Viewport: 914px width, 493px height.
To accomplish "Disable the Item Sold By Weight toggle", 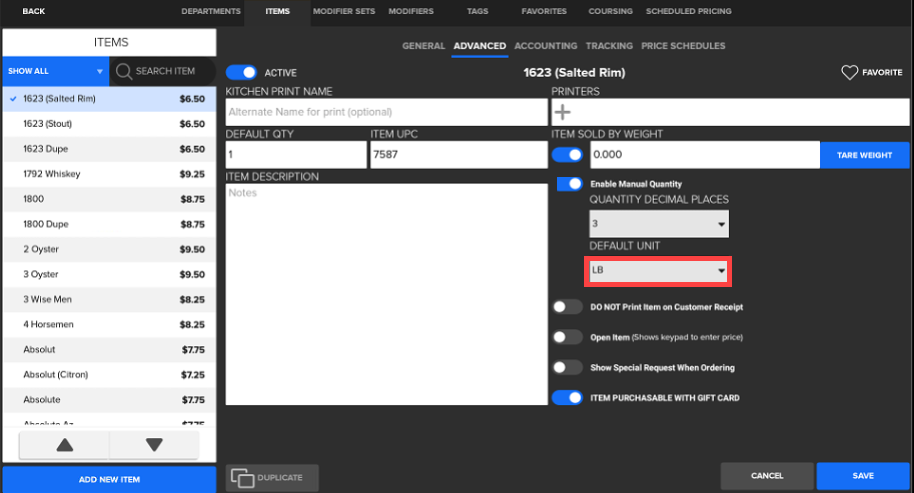I will coord(568,155).
